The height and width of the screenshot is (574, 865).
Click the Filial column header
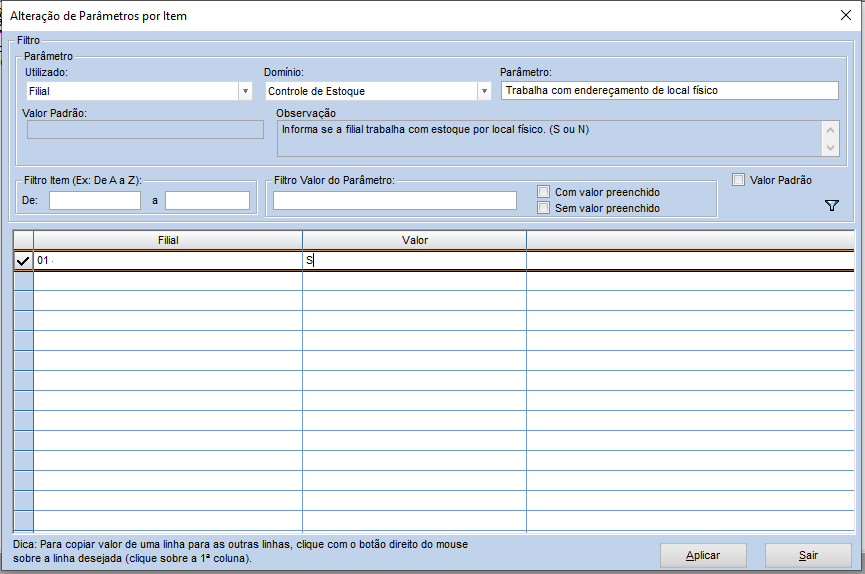(x=168, y=240)
